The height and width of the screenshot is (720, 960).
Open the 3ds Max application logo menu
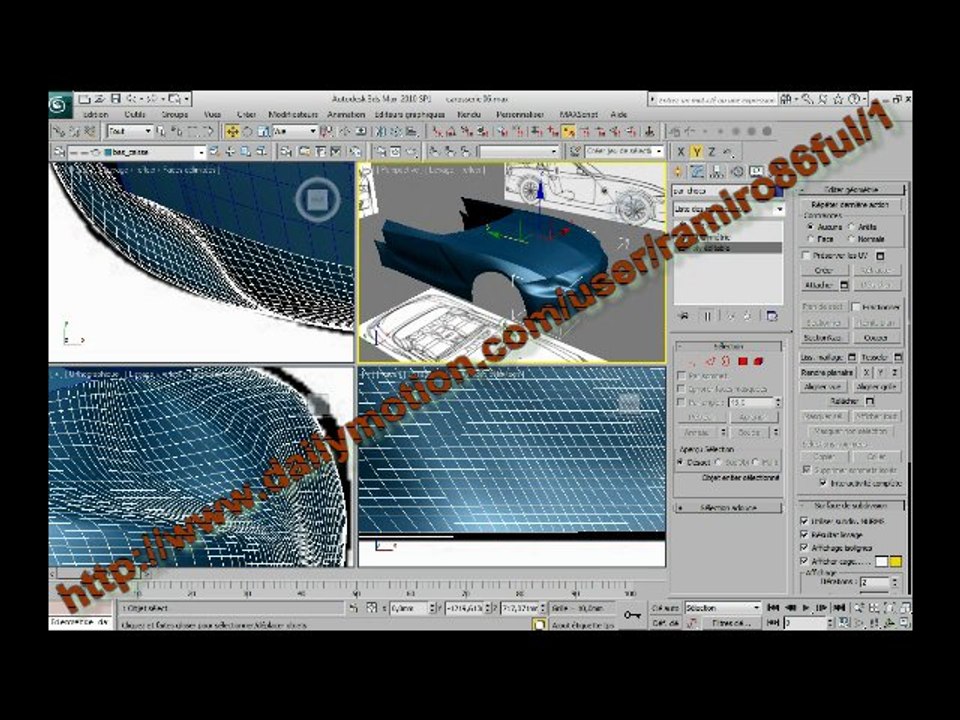coord(61,105)
